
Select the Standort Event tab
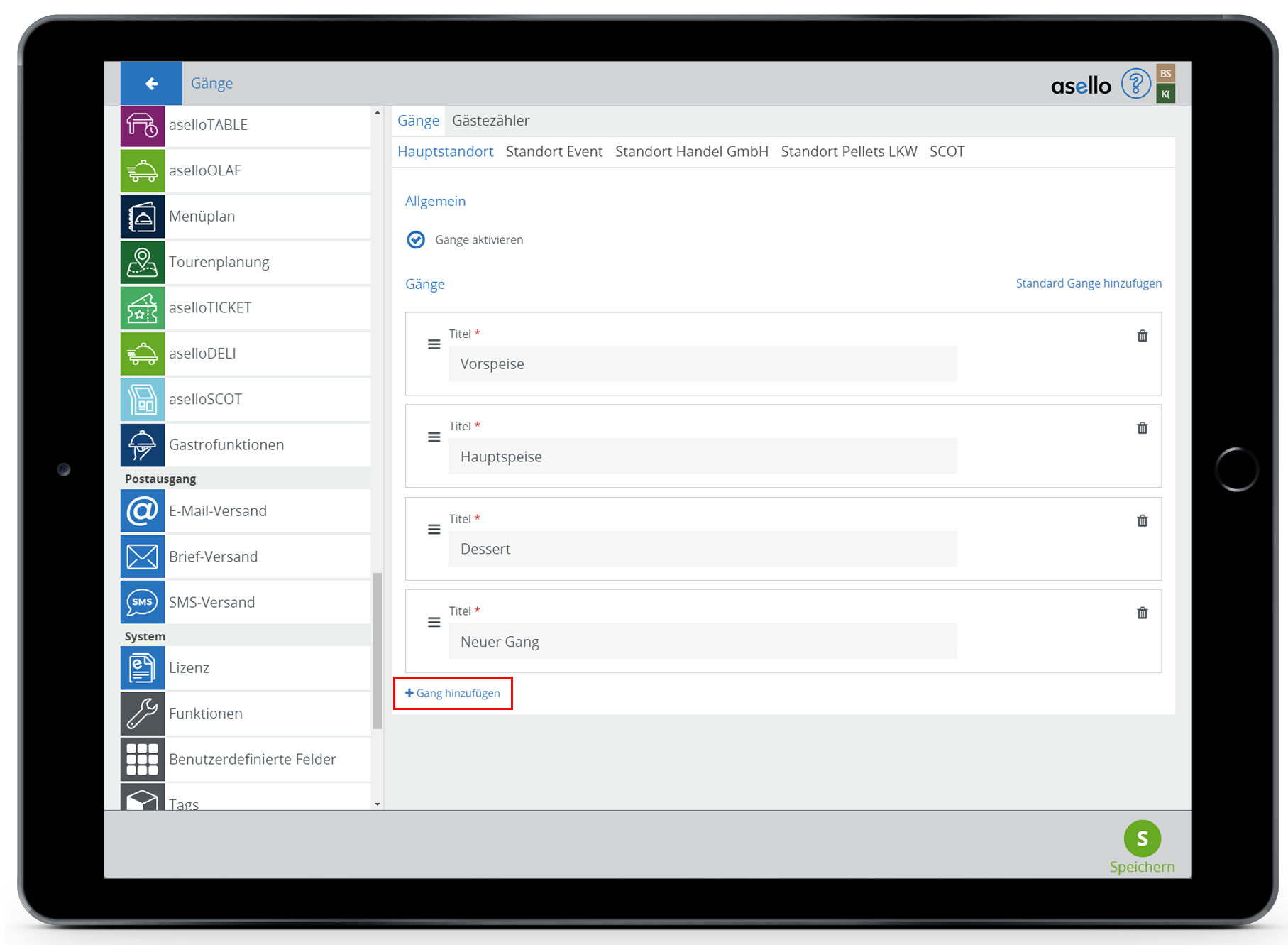[x=554, y=152]
